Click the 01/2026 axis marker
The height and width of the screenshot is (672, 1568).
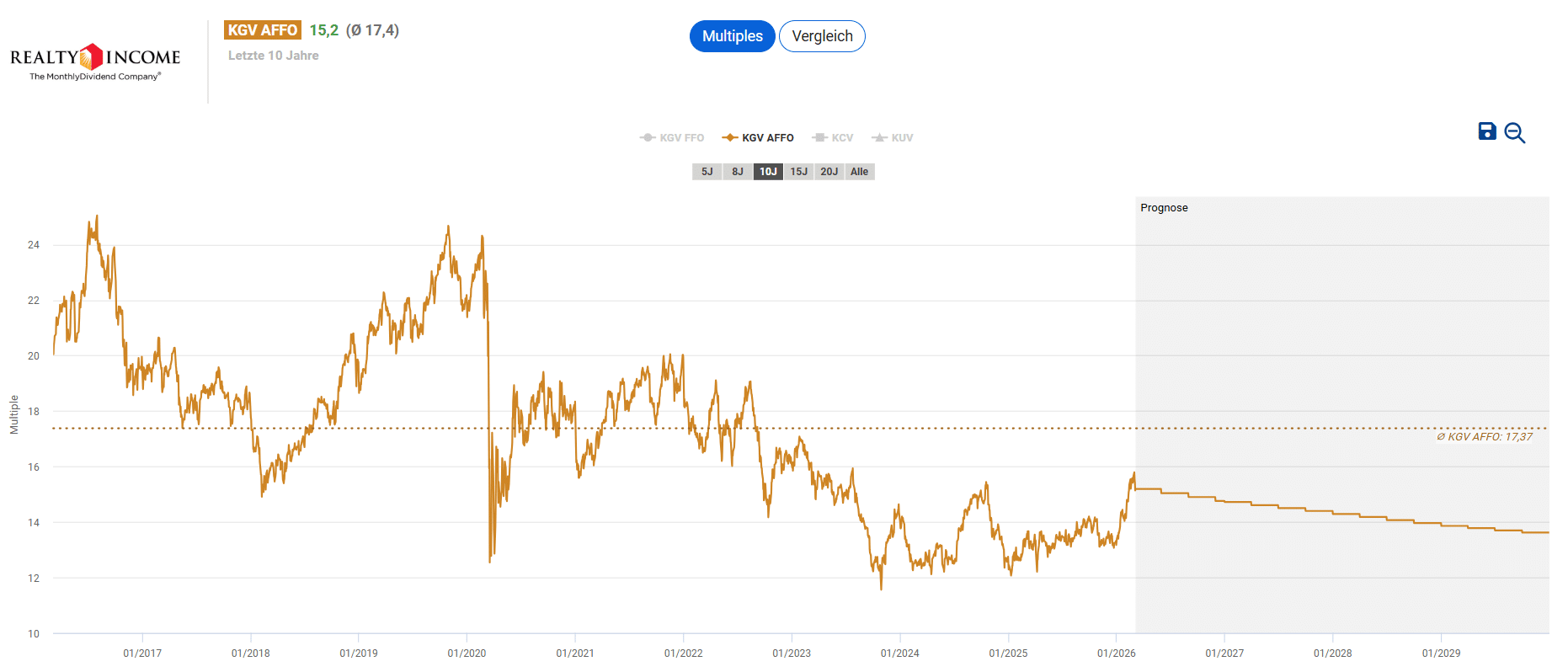(1116, 653)
